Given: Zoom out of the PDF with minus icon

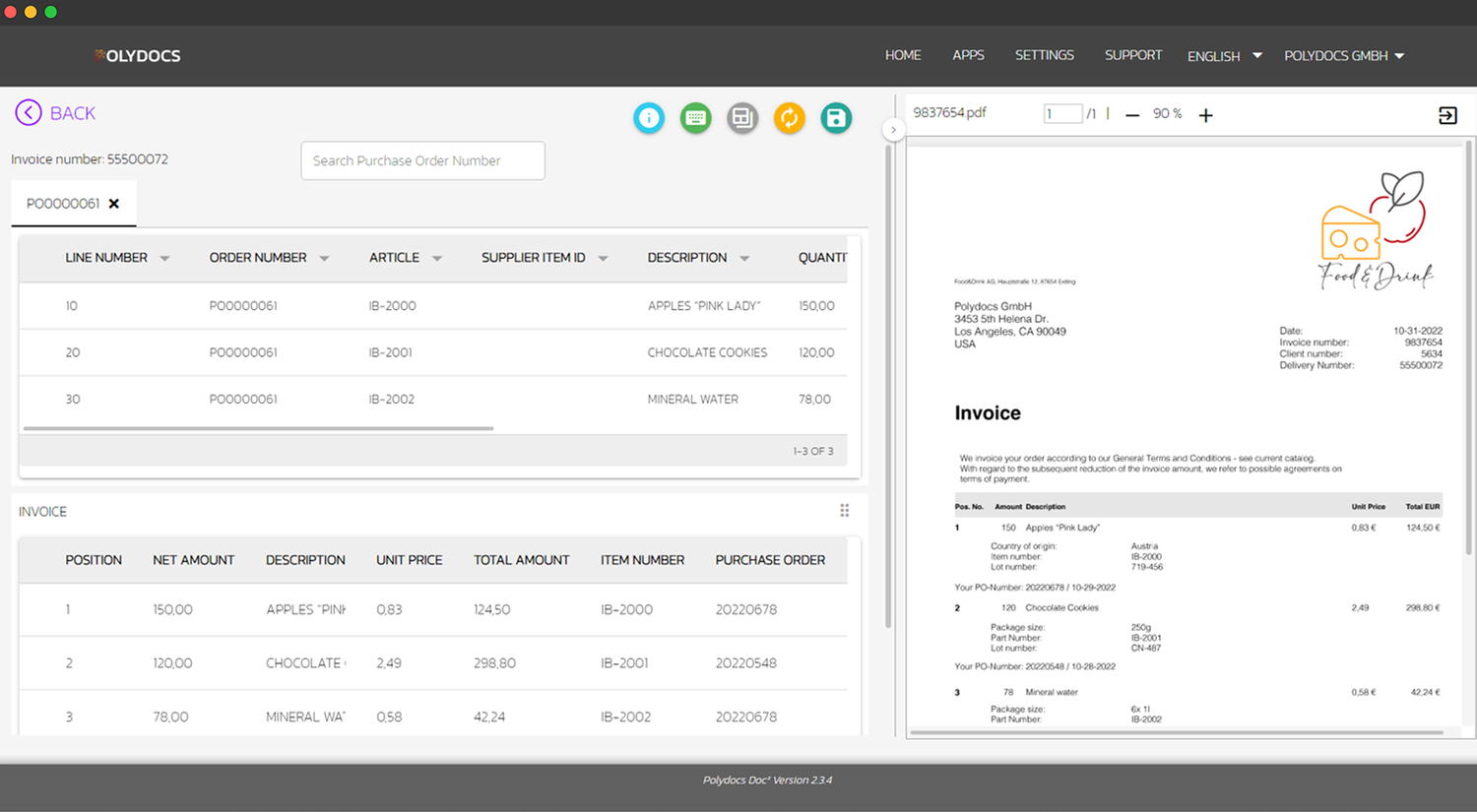Looking at the screenshot, I should pos(1132,113).
